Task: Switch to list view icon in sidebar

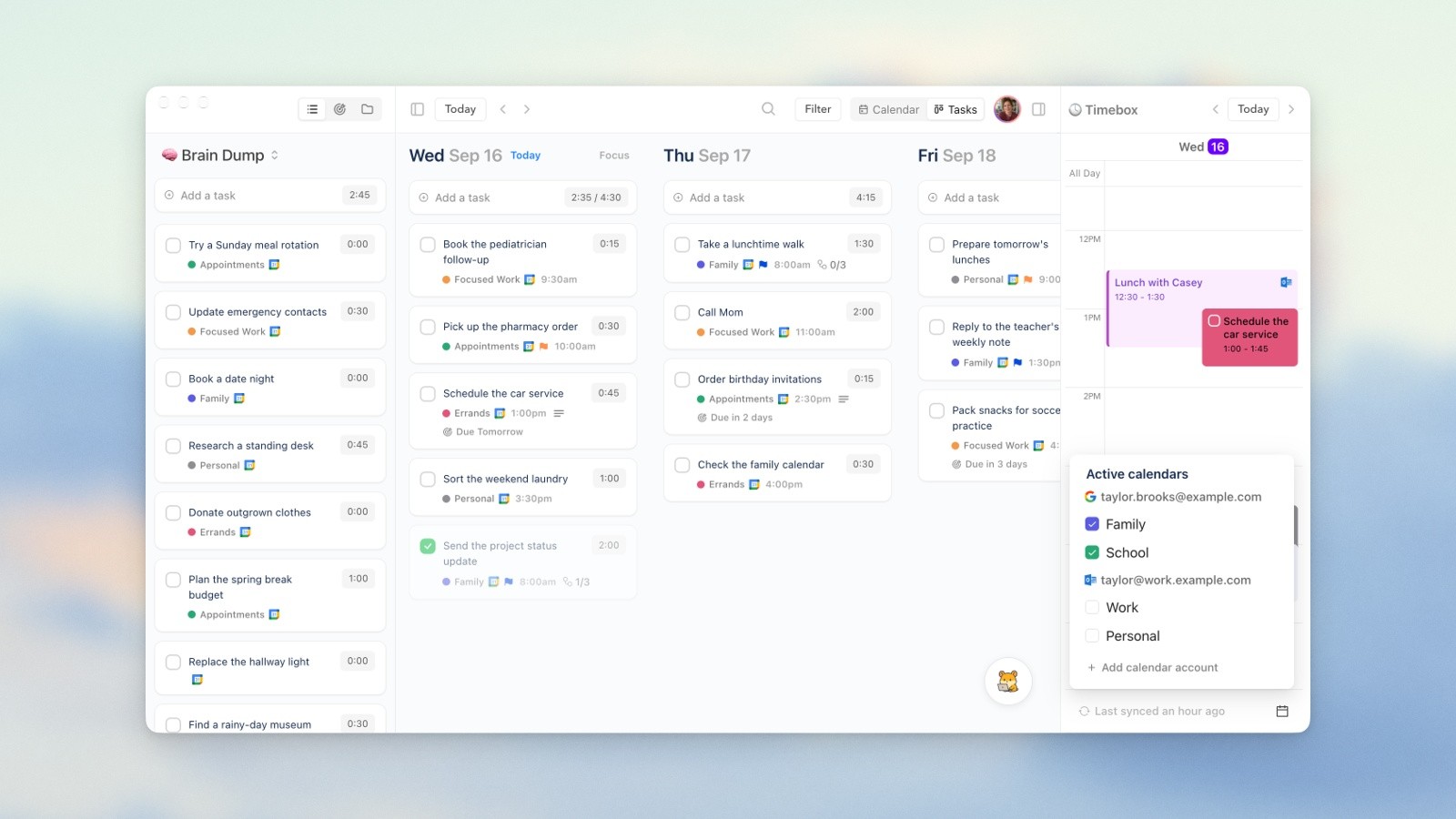Action: (x=312, y=109)
